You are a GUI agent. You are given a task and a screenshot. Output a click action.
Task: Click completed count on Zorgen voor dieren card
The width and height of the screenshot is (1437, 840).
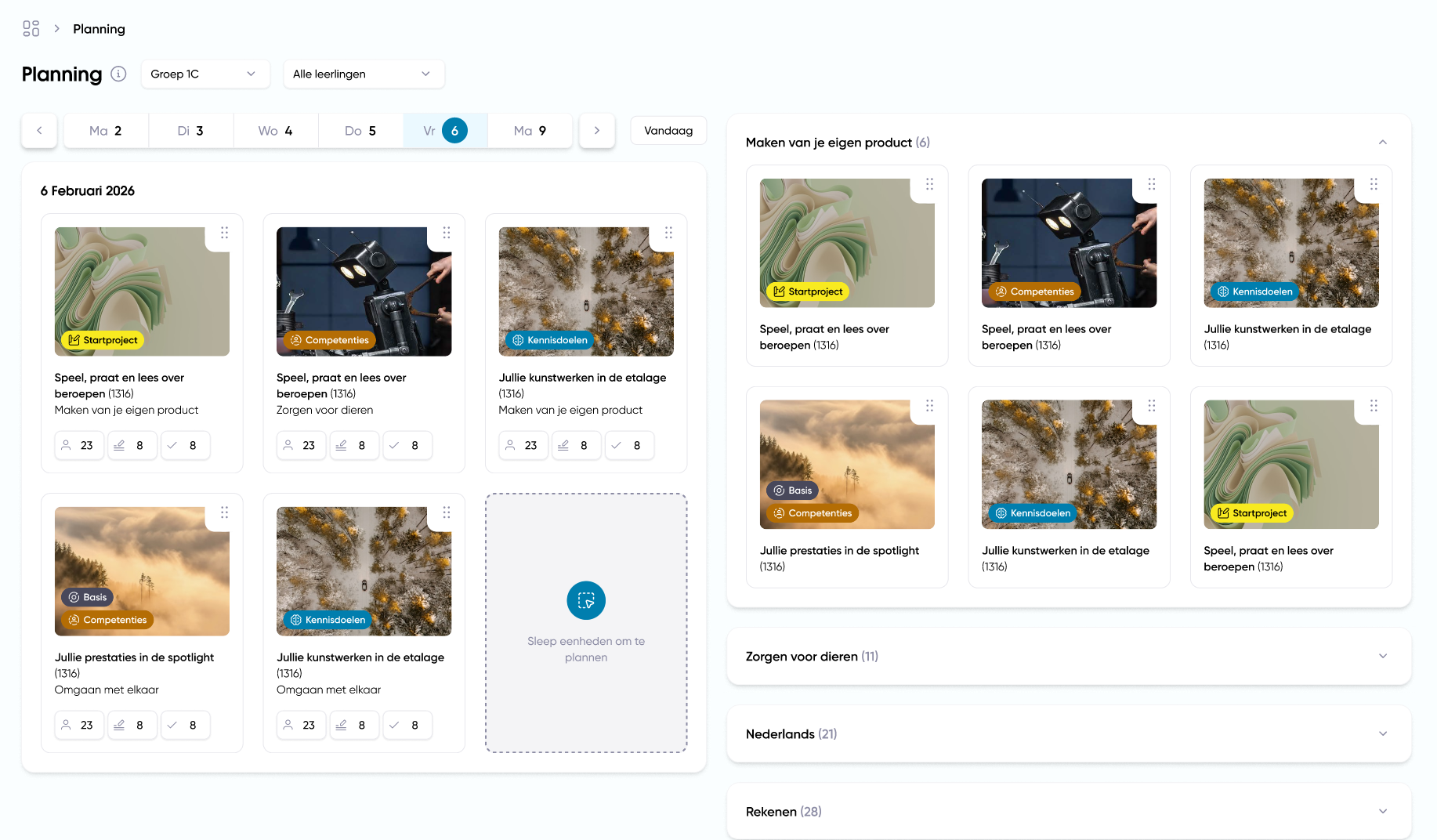[407, 445]
